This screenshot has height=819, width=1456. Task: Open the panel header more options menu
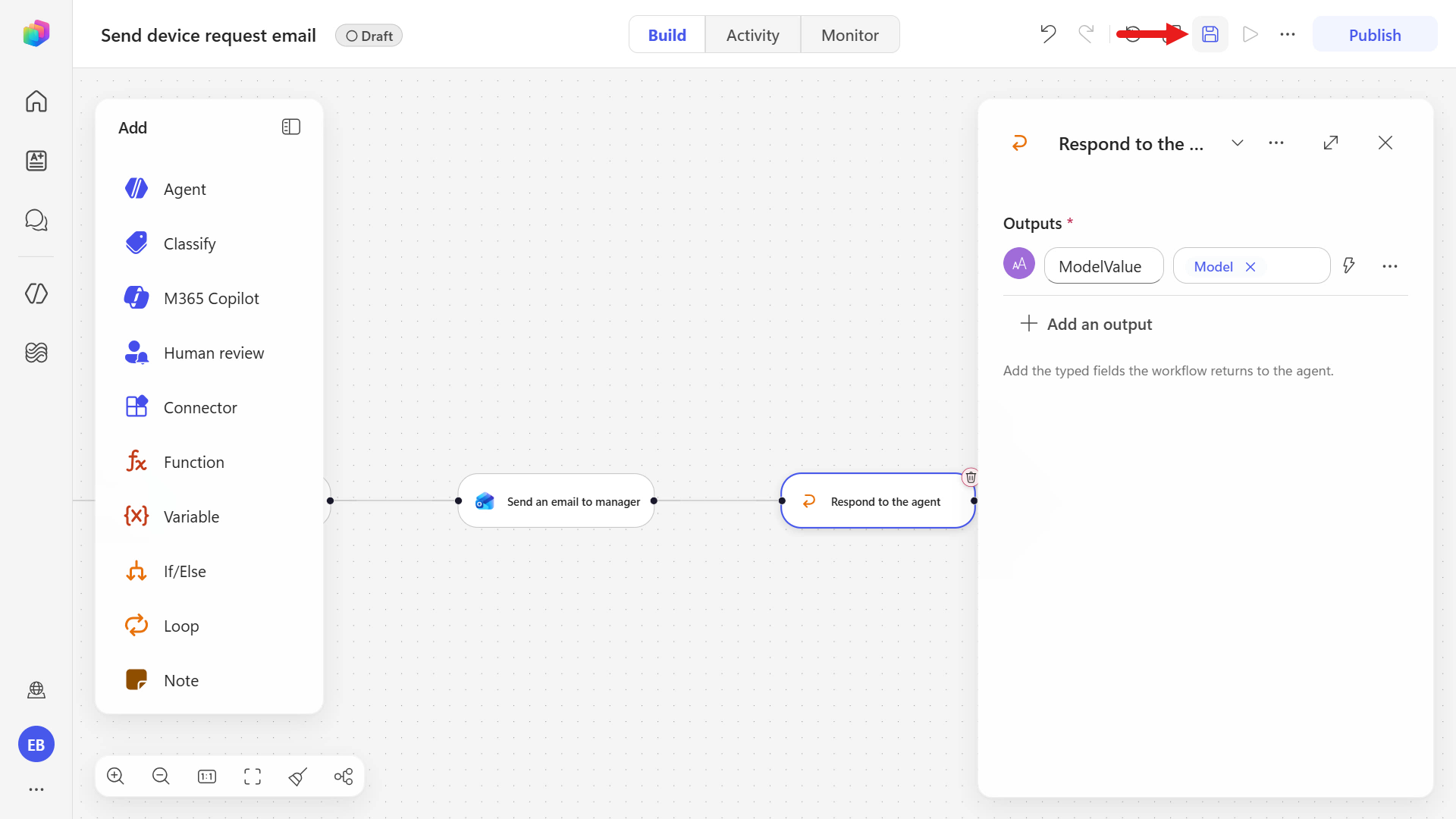coord(1276,143)
